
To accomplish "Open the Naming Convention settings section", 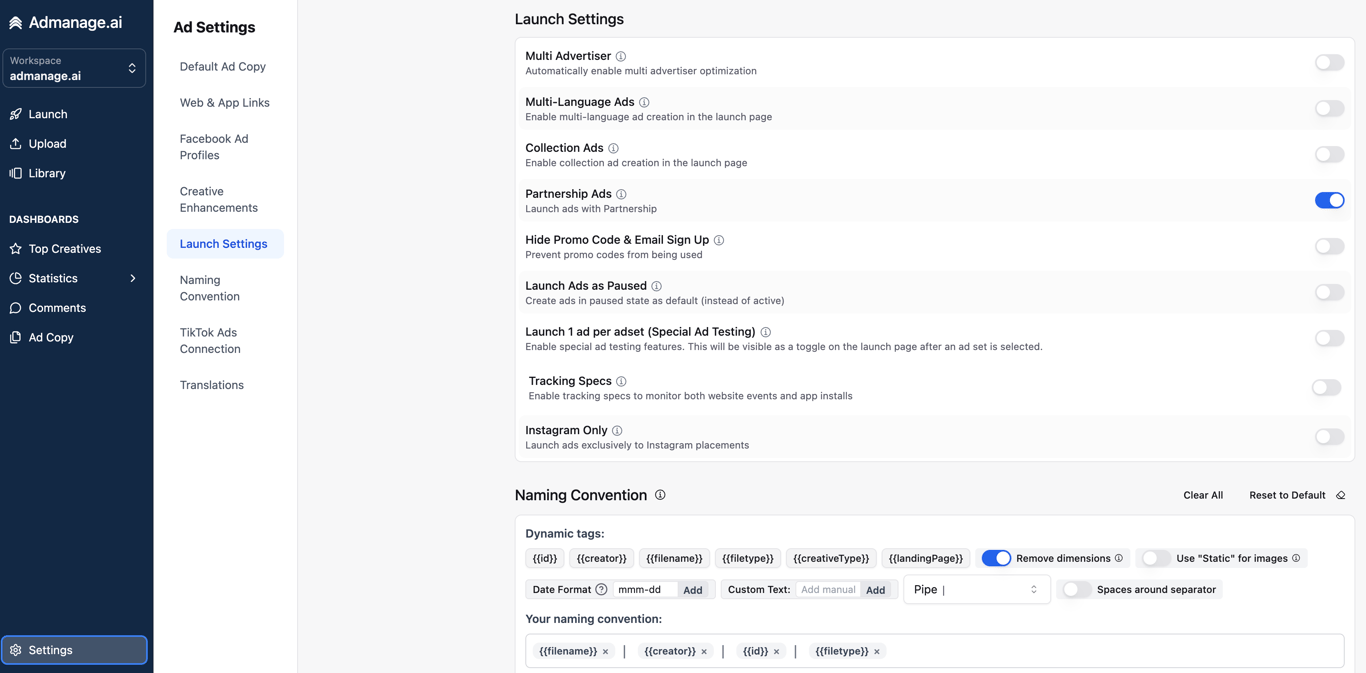I will [x=210, y=288].
